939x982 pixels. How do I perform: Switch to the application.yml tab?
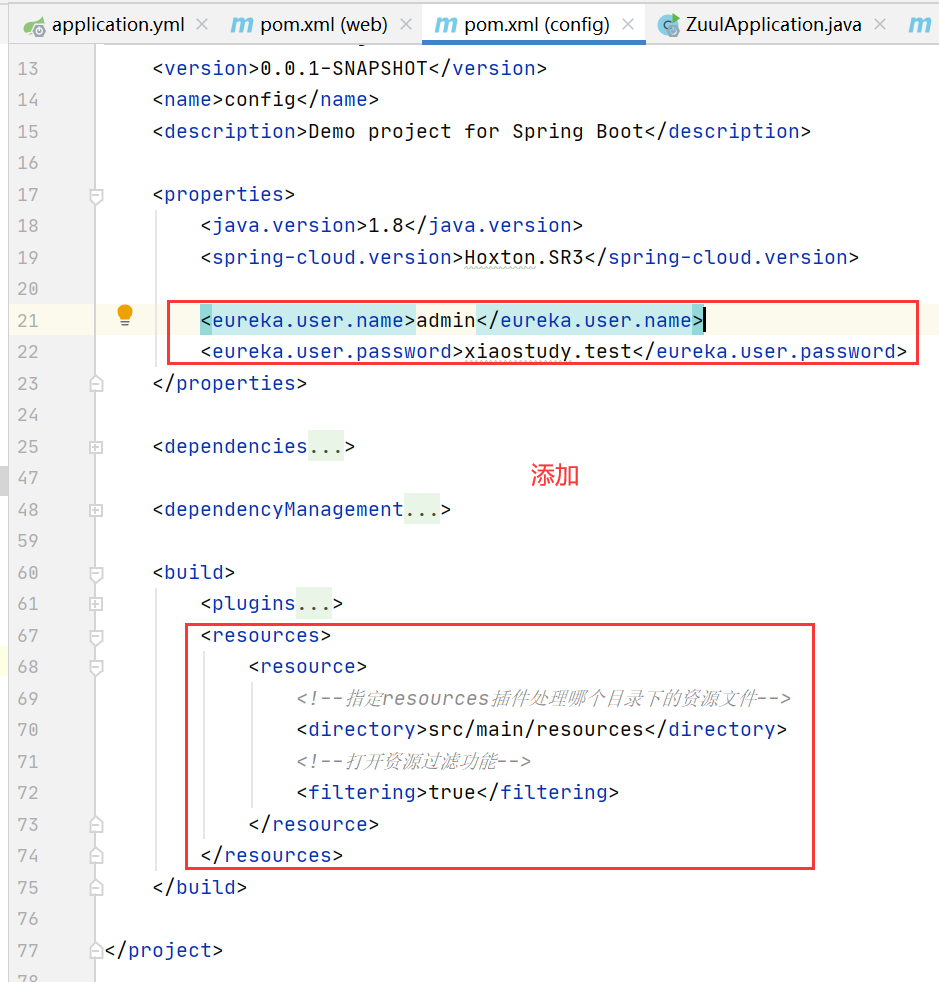pos(118,24)
